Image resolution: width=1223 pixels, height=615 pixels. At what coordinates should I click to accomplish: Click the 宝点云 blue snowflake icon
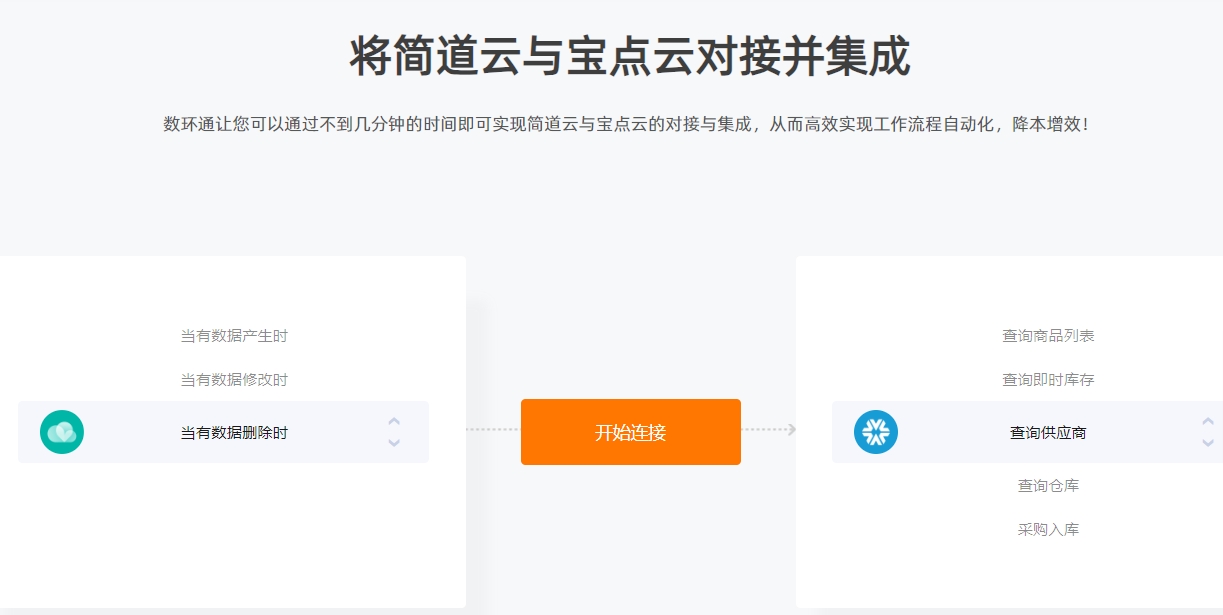pyautogui.click(x=876, y=432)
